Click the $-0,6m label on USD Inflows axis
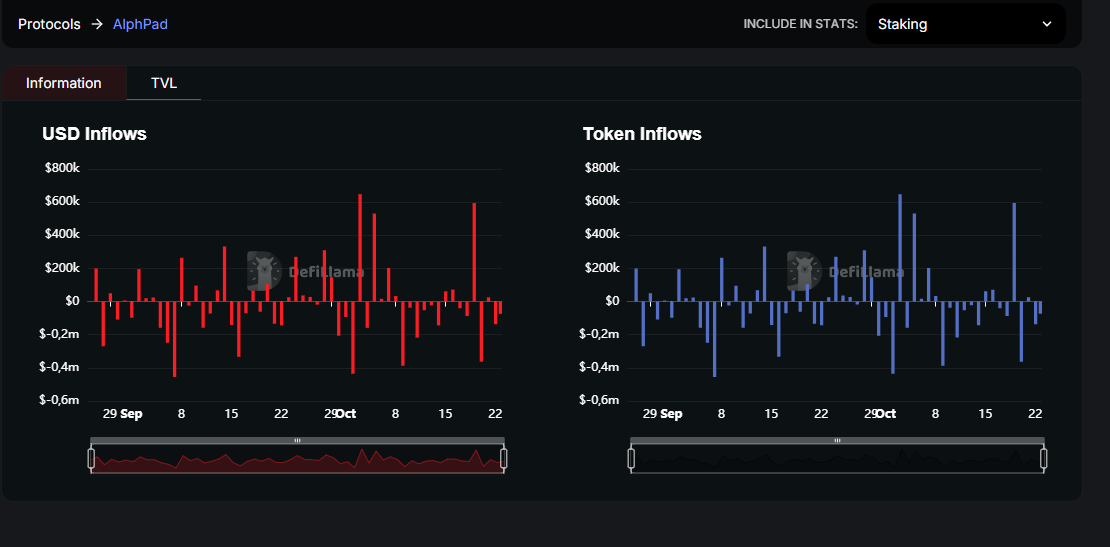The width and height of the screenshot is (1110, 547). coord(59,400)
